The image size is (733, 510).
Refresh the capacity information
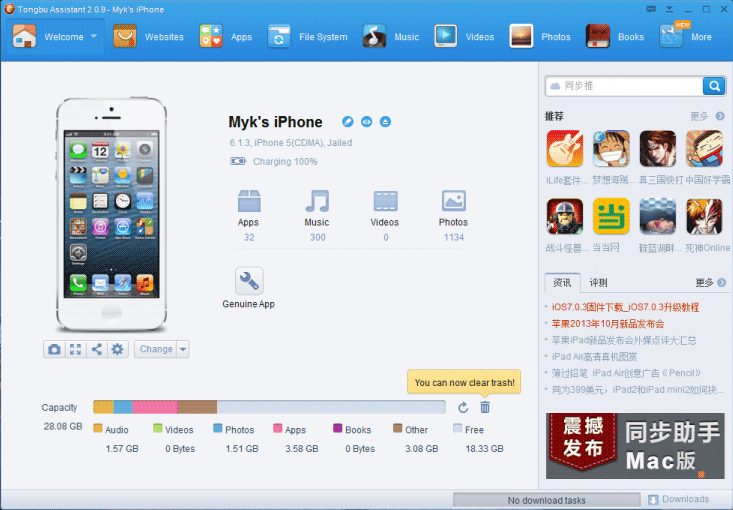[x=463, y=408]
